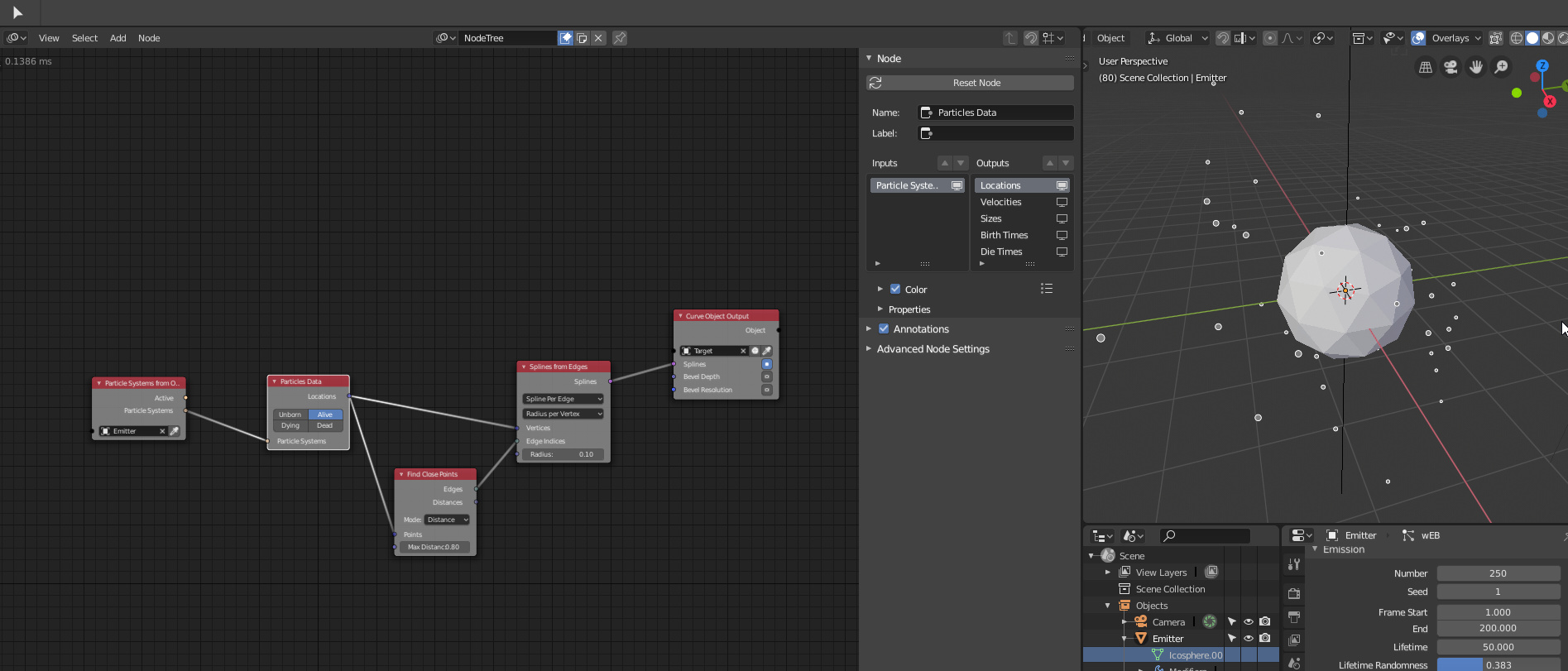Image resolution: width=1568 pixels, height=671 pixels.
Task: Toggle fake user for NodeTree
Action: (565, 38)
